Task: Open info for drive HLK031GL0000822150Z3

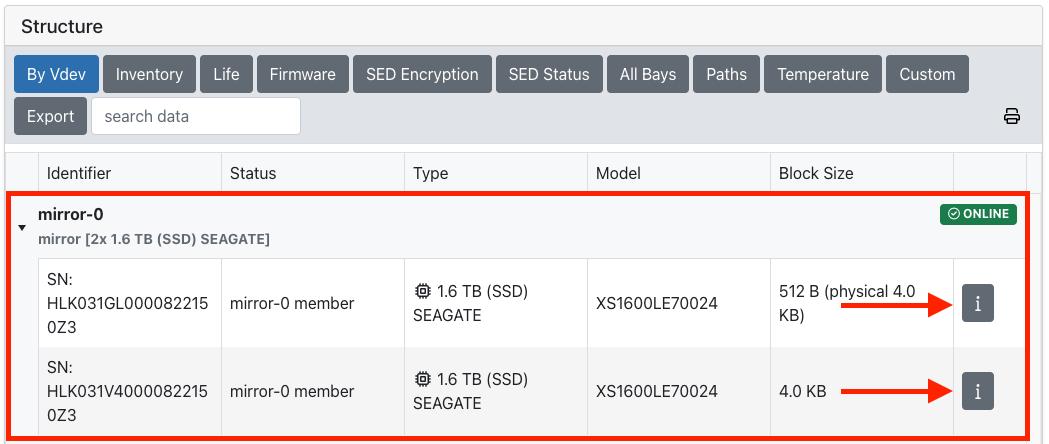Action: point(977,303)
